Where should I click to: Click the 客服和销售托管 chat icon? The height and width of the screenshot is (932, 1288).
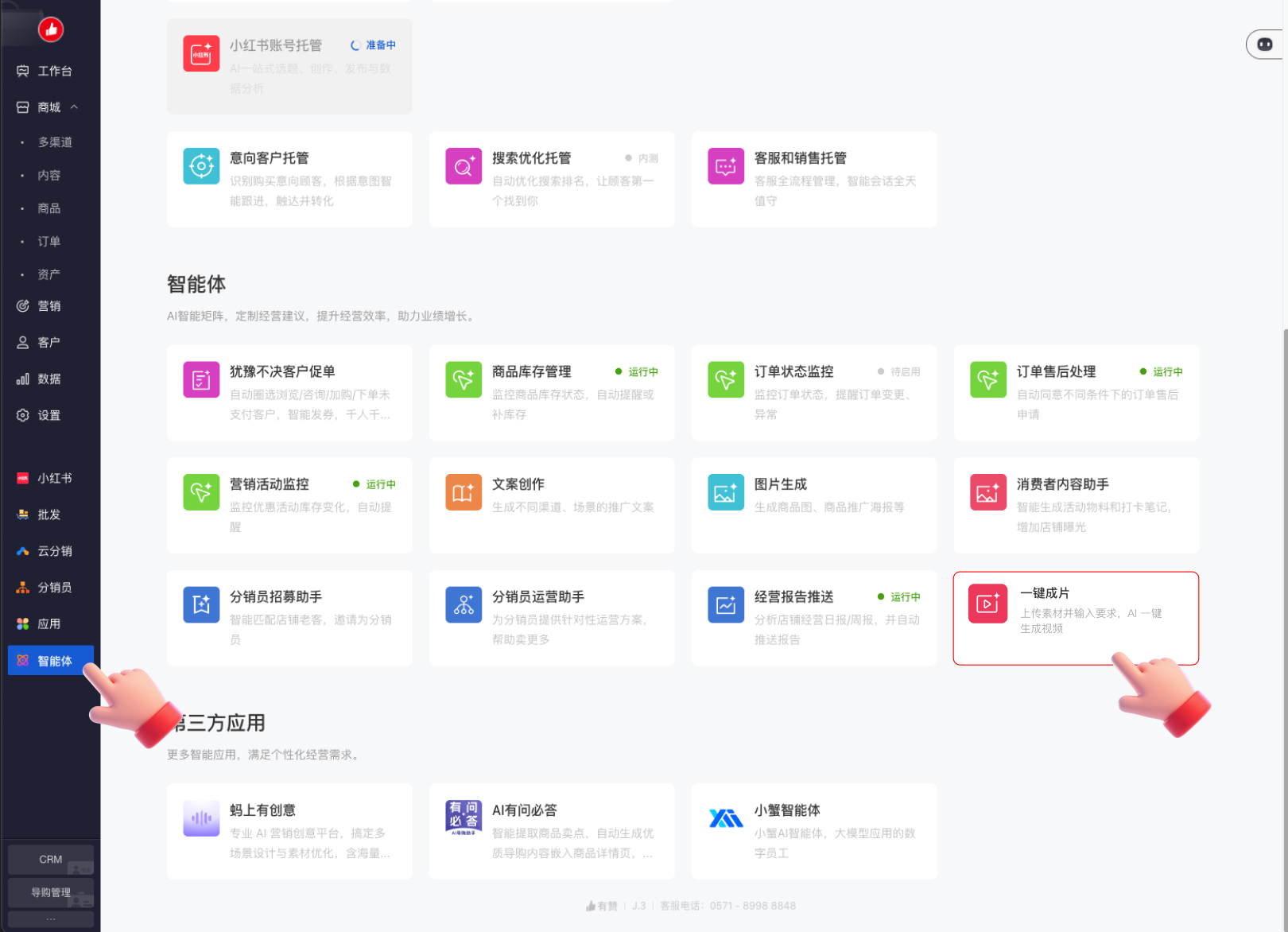tap(726, 165)
